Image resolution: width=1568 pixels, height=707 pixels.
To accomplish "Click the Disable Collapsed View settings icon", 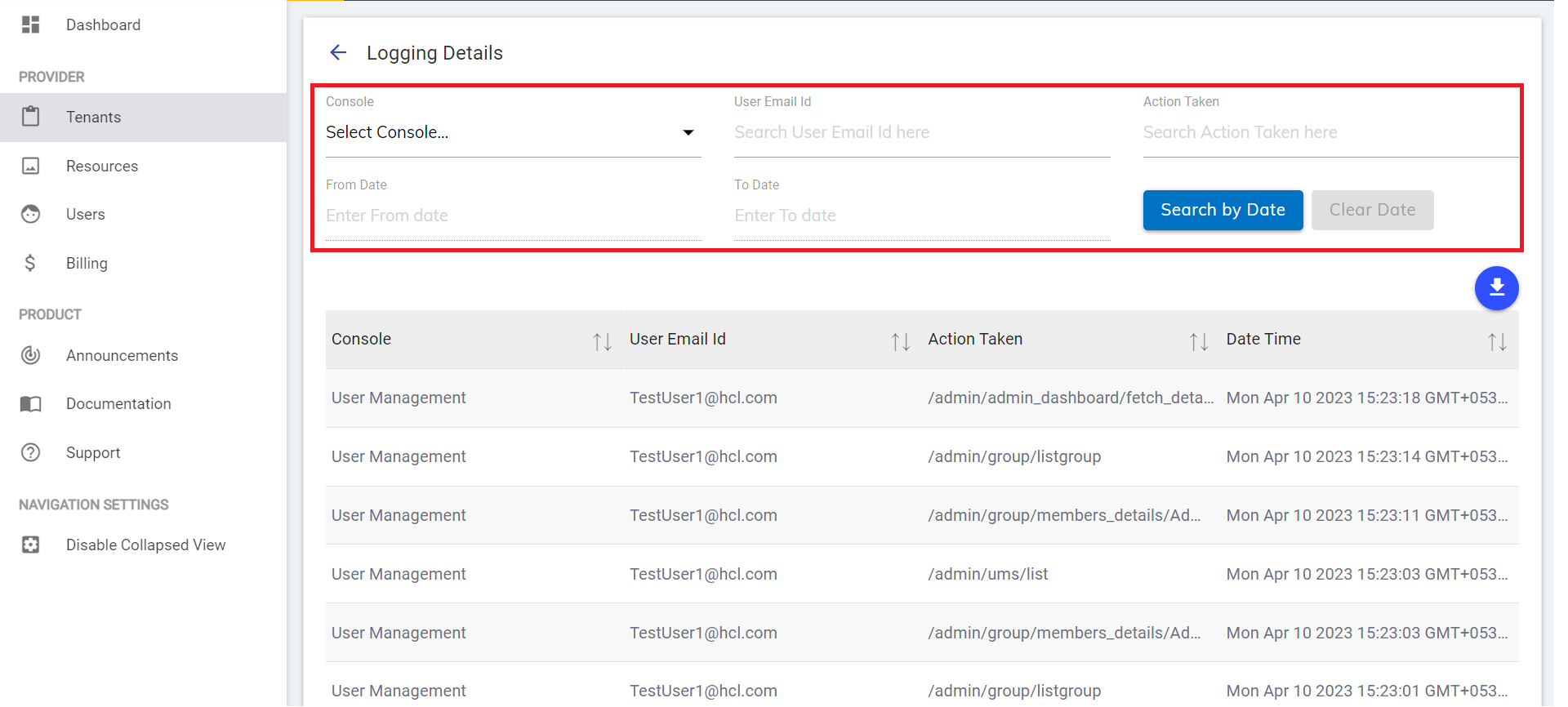I will (30, 545).
